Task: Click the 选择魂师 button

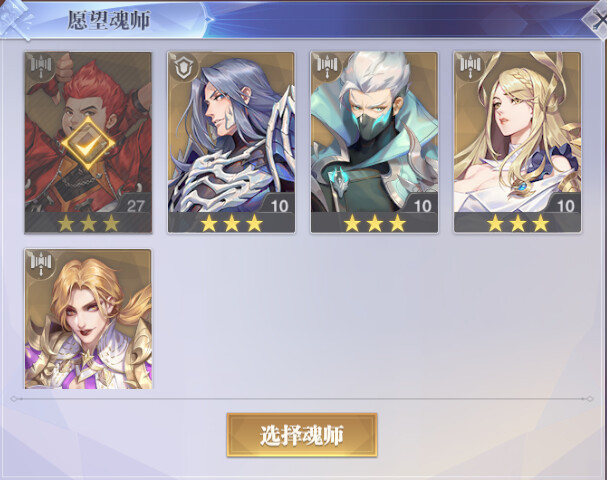Action: (x=302, y=435)
